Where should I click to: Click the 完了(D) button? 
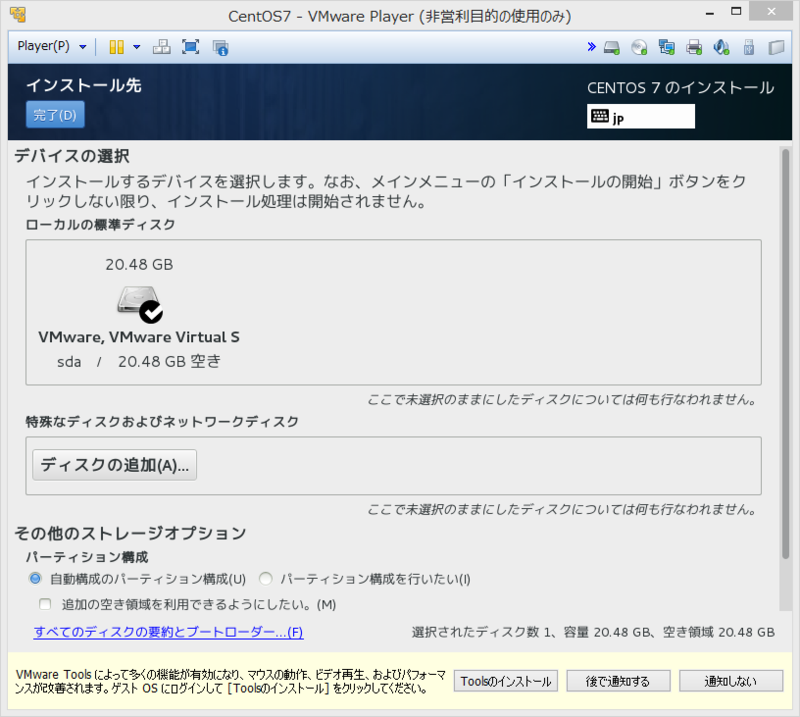click(54, 115)
